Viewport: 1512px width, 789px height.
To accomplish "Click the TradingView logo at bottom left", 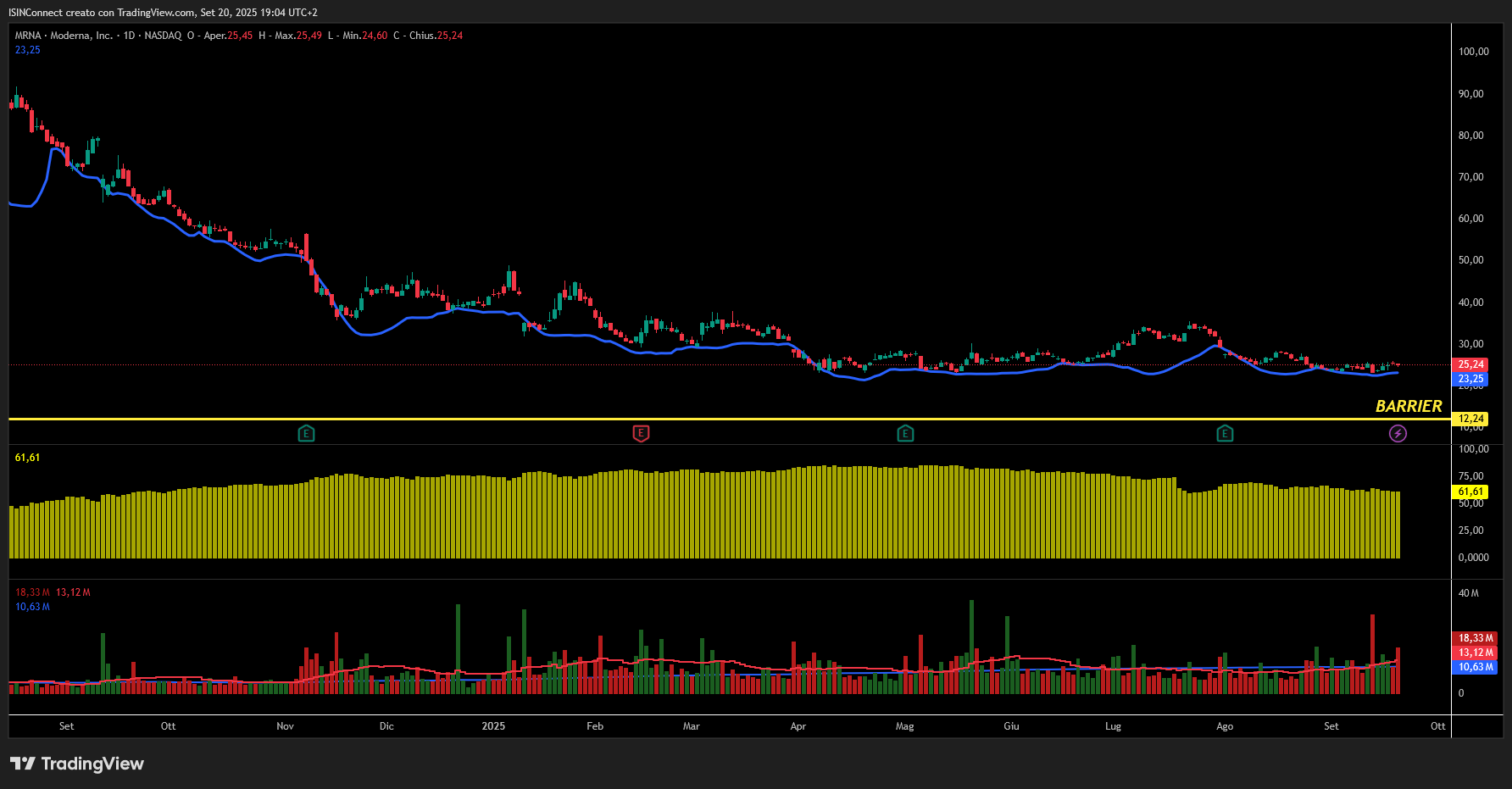I will coord(77,764).
